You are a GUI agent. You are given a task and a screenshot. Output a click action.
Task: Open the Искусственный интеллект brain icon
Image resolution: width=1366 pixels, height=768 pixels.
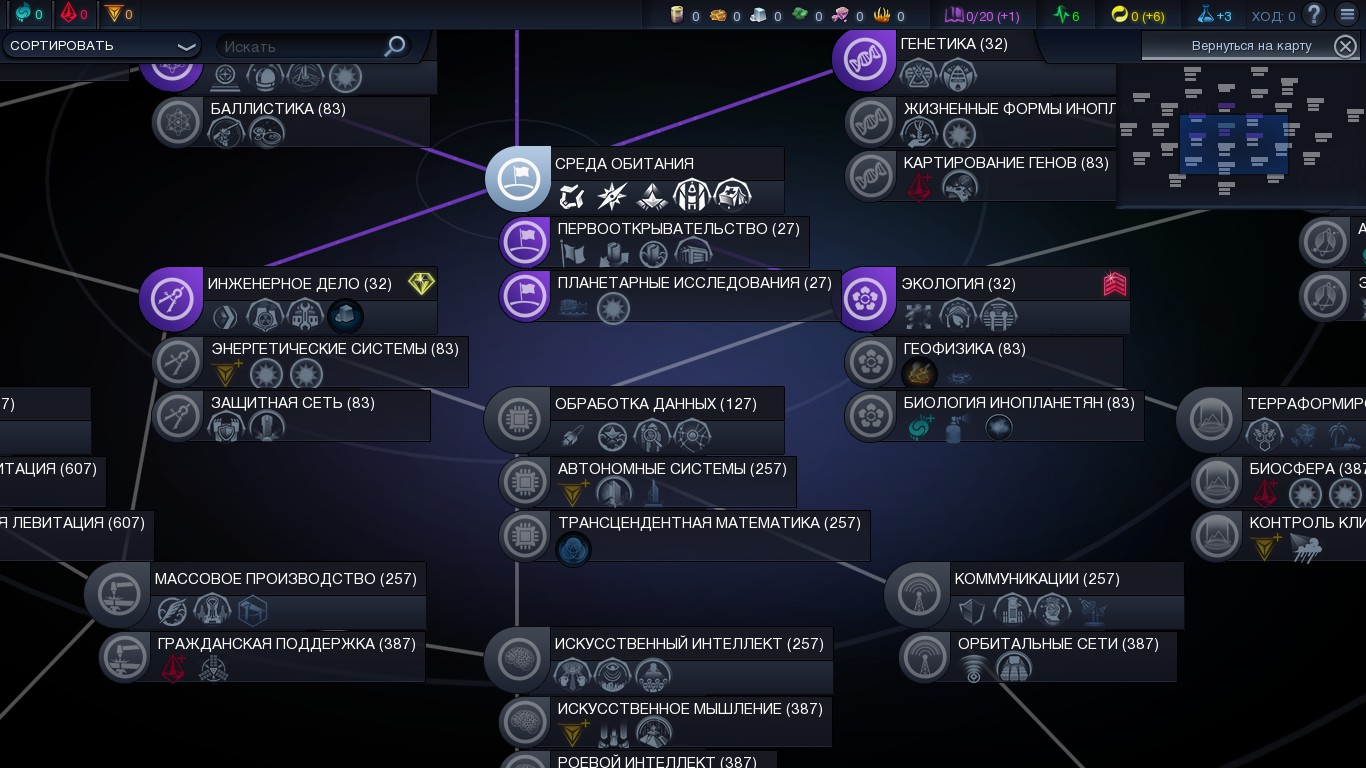(517, 659)
